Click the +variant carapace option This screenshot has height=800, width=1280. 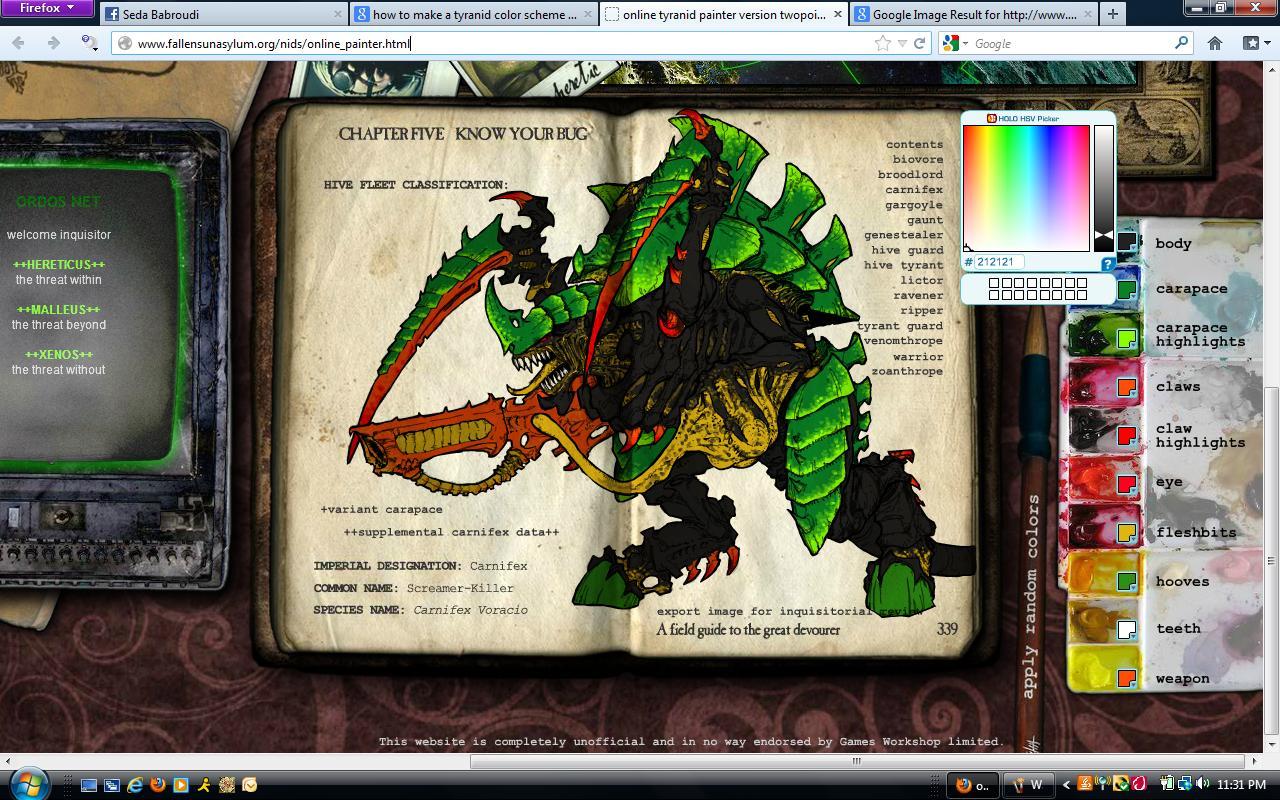tap(381, 509)
